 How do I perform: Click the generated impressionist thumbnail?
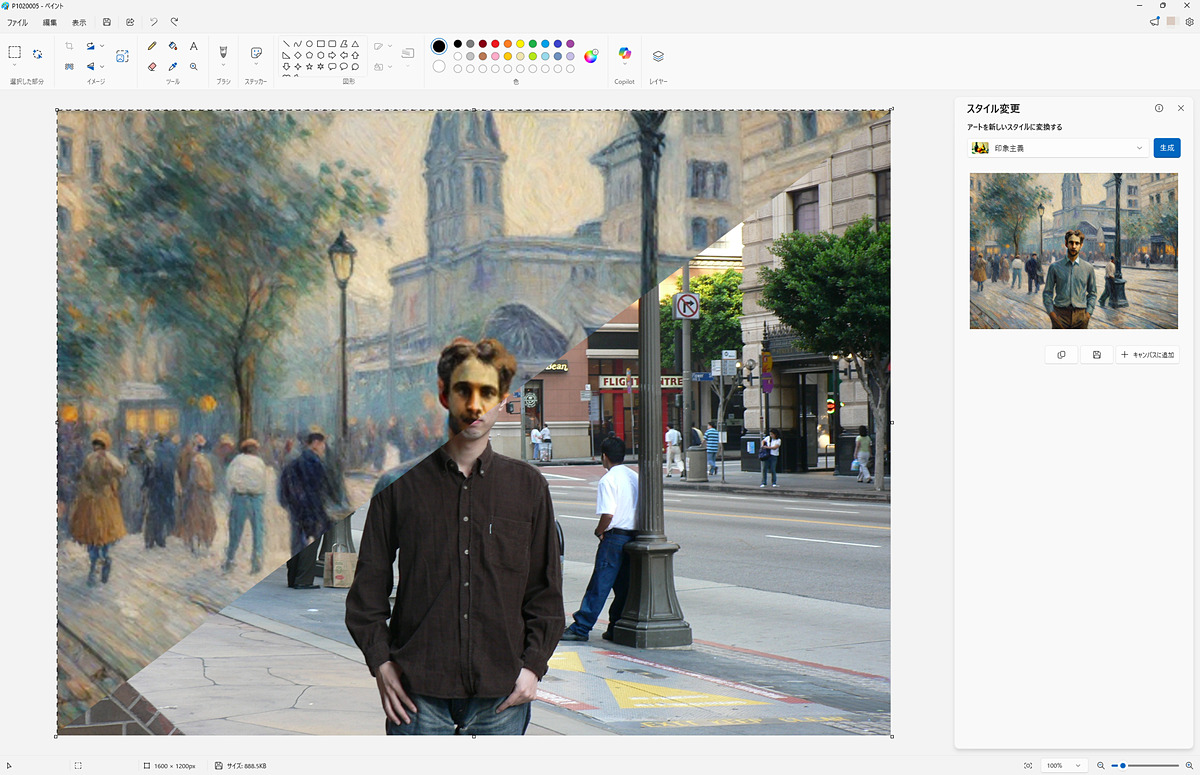(x=1074, y=251)
